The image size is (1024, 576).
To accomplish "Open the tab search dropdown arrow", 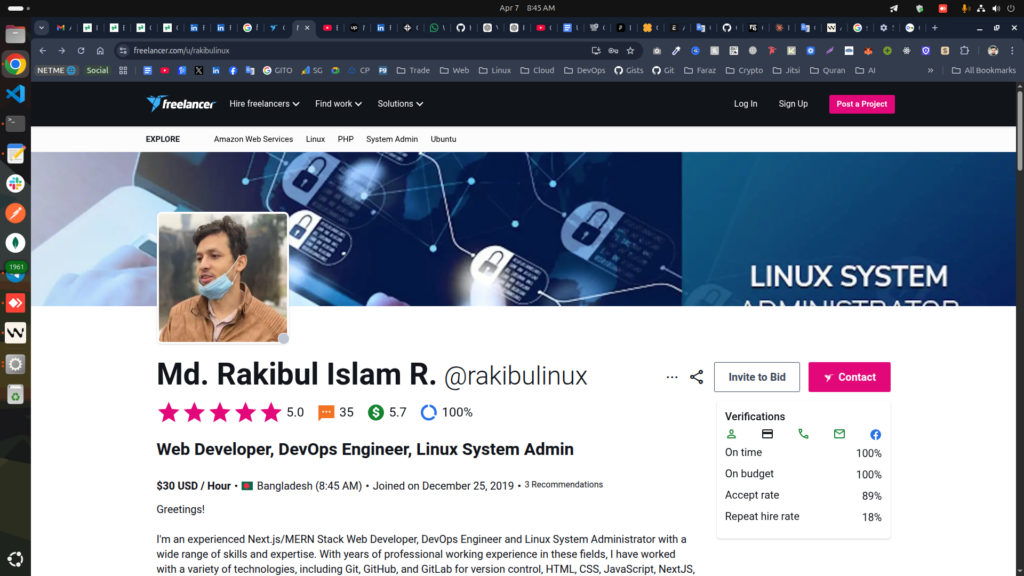I will click(41, 27).
